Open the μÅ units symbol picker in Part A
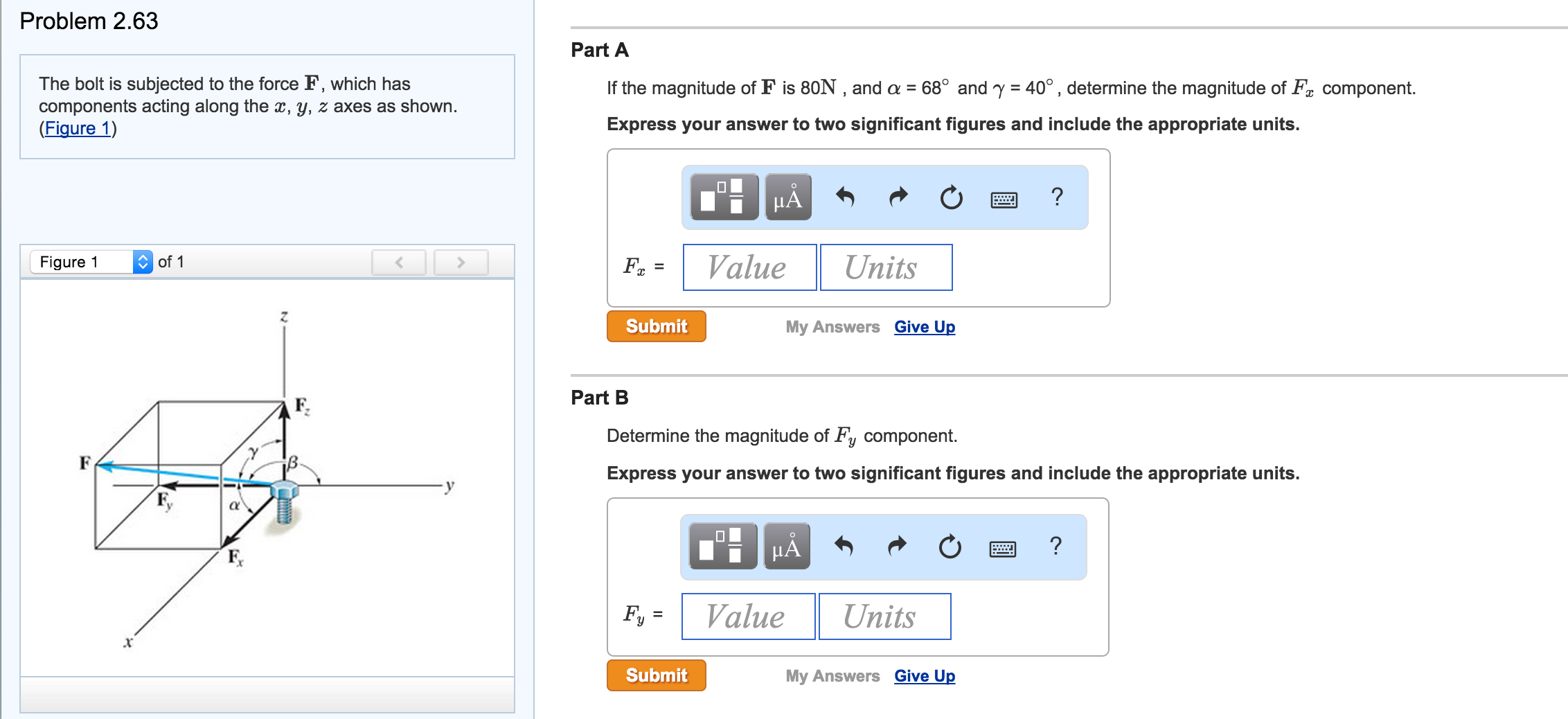1568x719 pixels. coord(788,197)
